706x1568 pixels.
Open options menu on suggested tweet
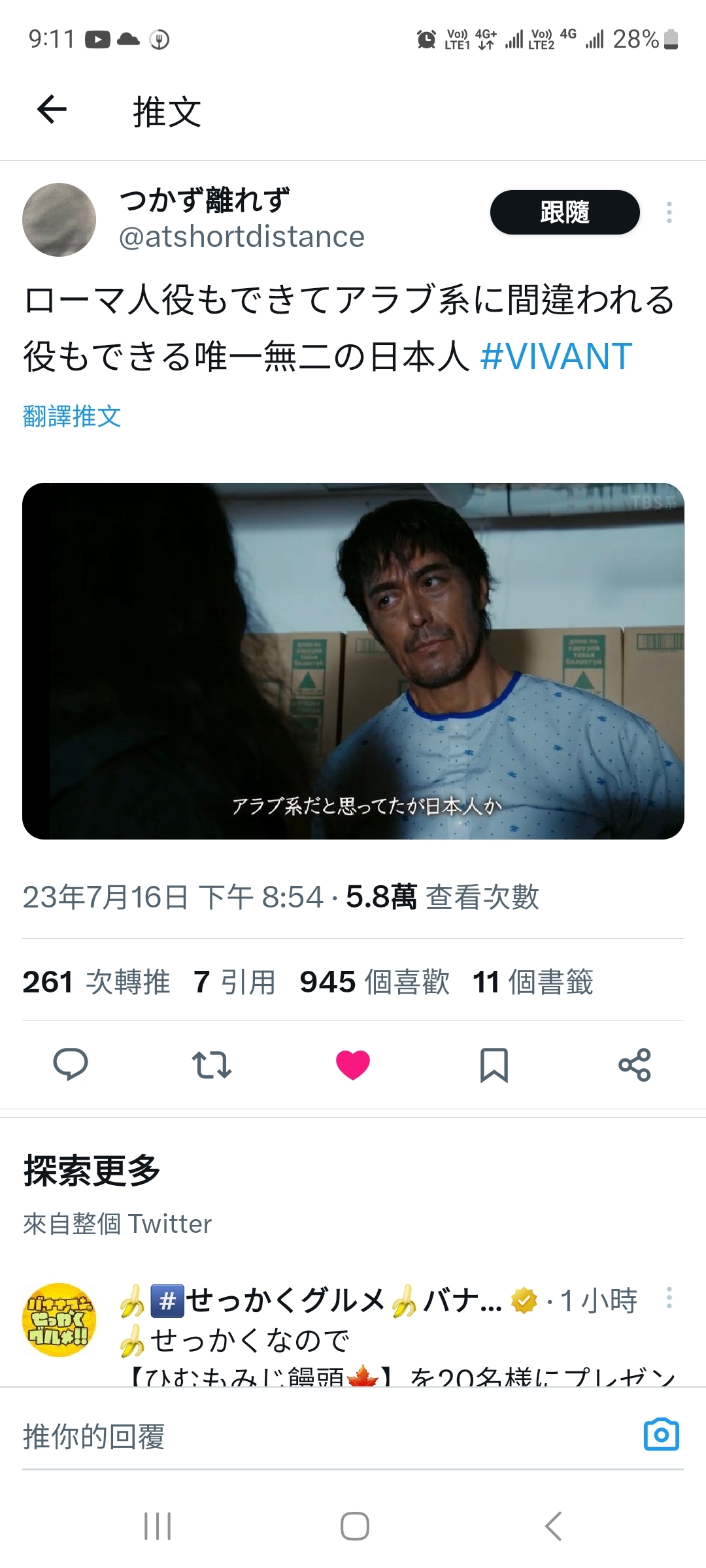point(669,1297)
